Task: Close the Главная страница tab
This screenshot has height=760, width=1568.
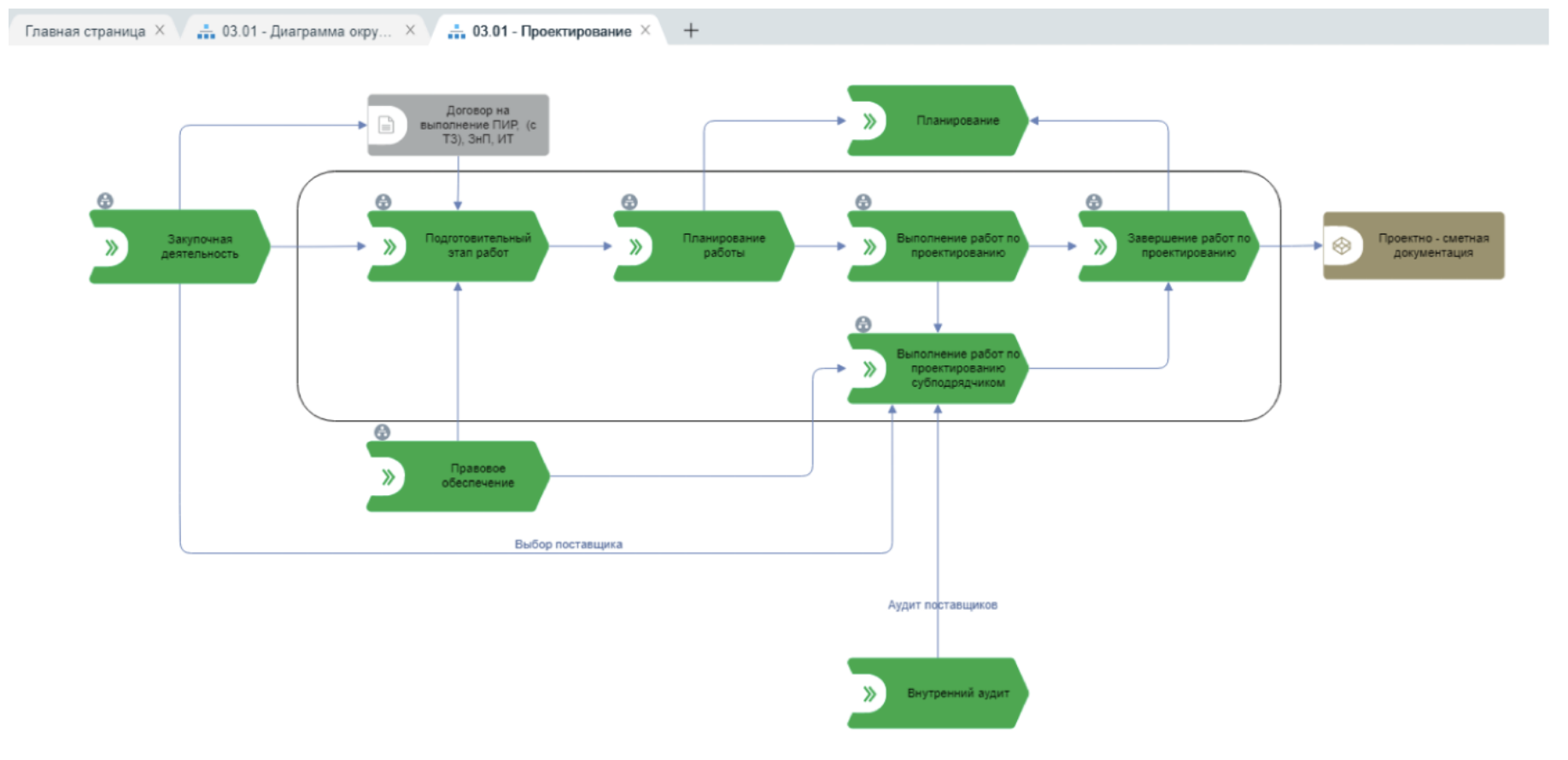Action: [x=160, y=30]
